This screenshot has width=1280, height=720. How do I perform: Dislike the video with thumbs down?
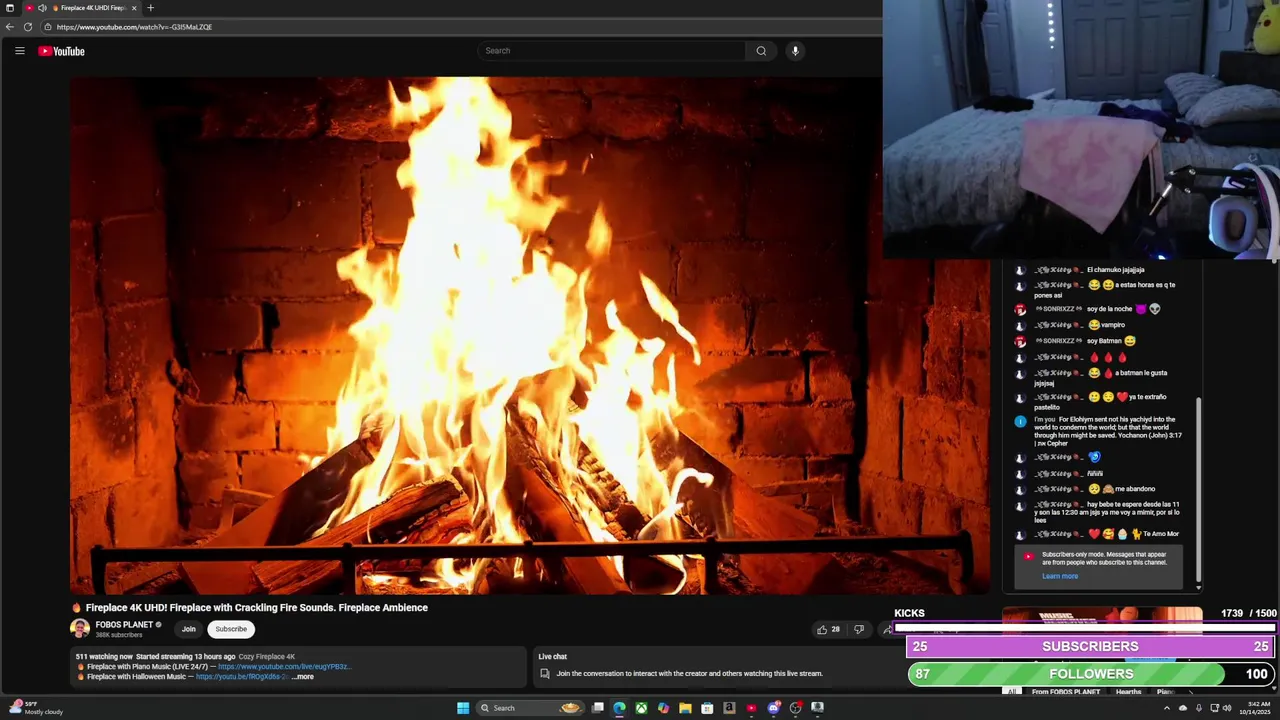coord(858,629)
